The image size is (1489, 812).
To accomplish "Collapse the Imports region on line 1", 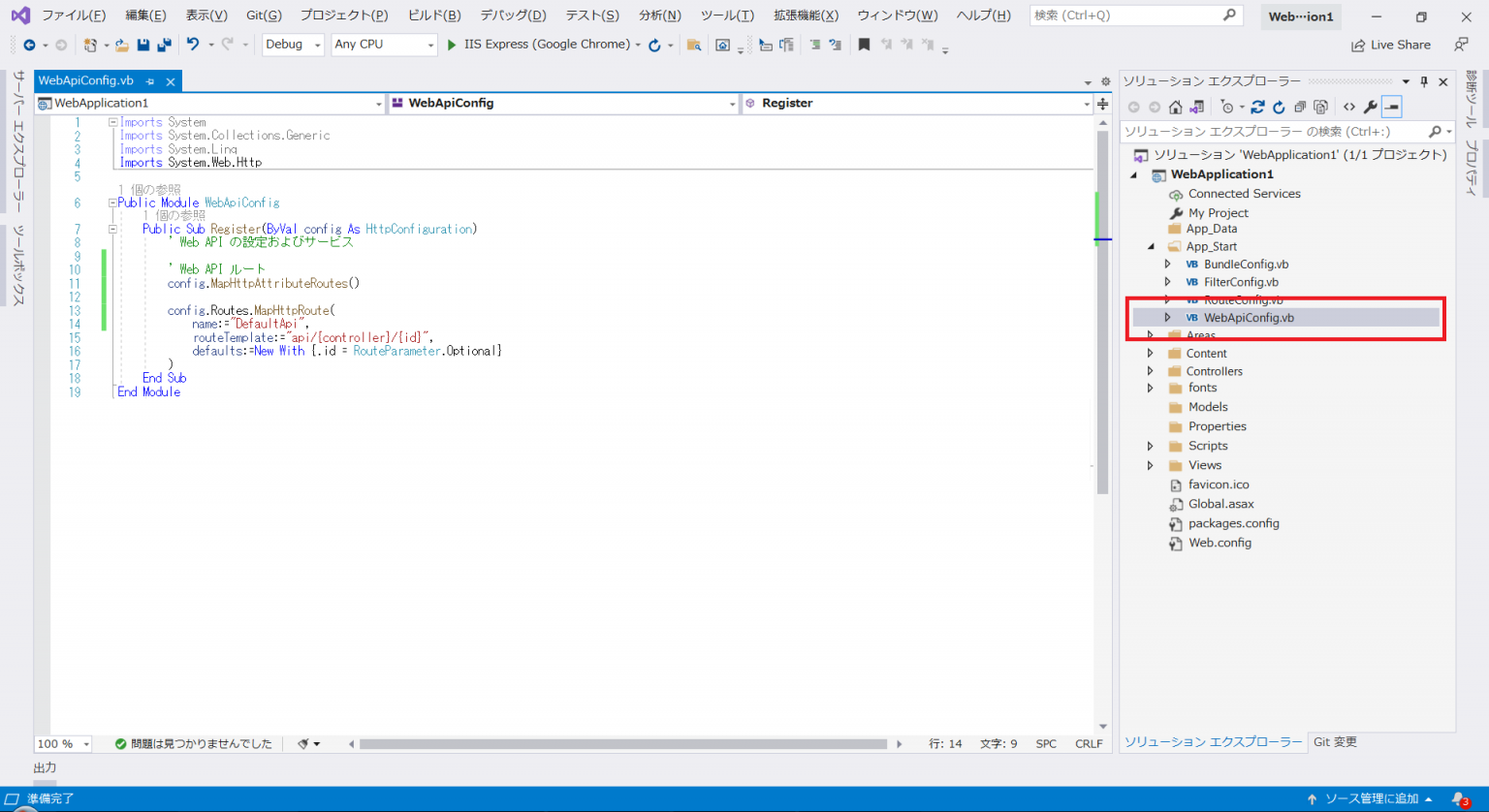I will coord(113,121).
